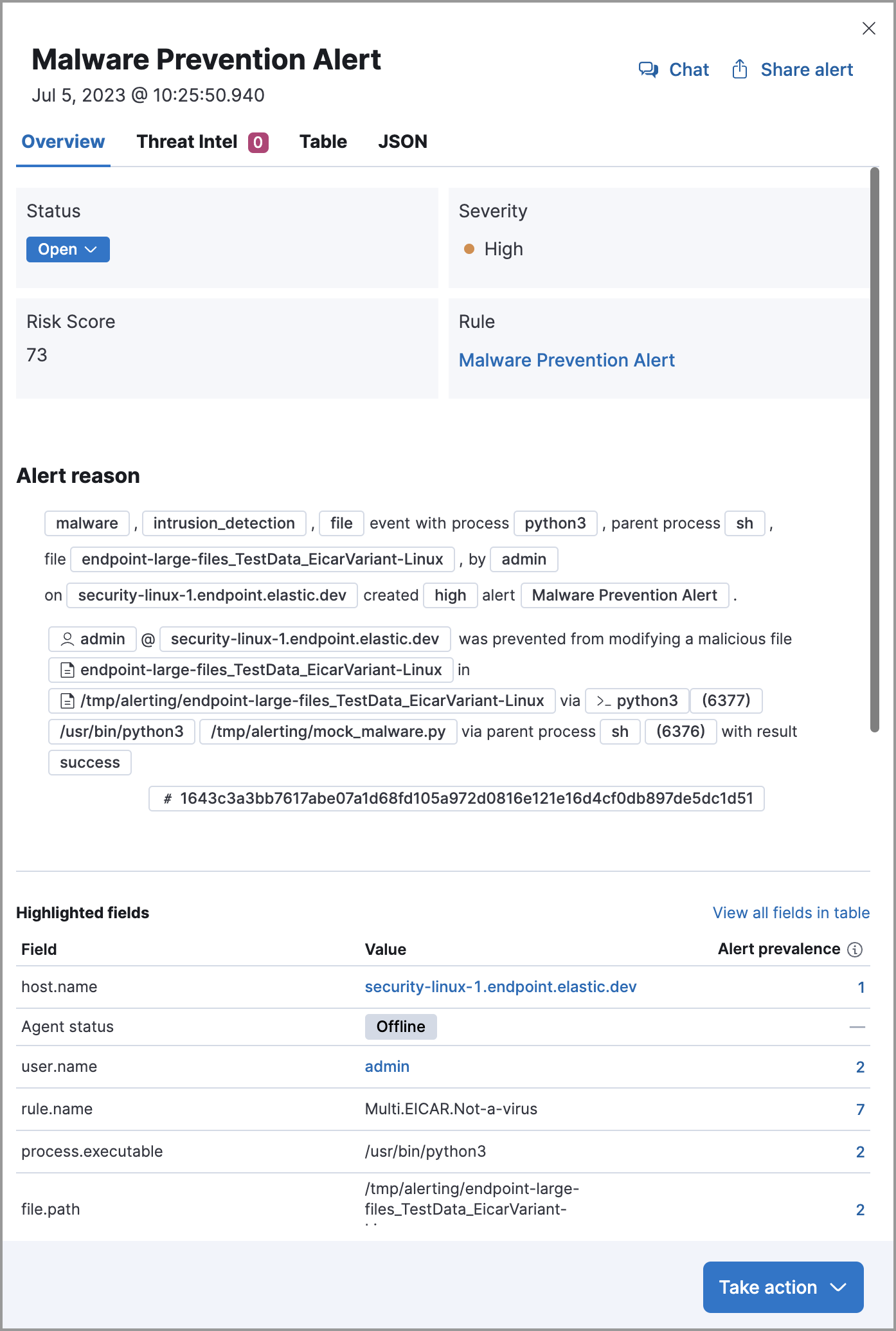
Task: Open host security-linux-1.endpoint.elastic.dev link in Highlighted fields
Action: click(500, 987)
